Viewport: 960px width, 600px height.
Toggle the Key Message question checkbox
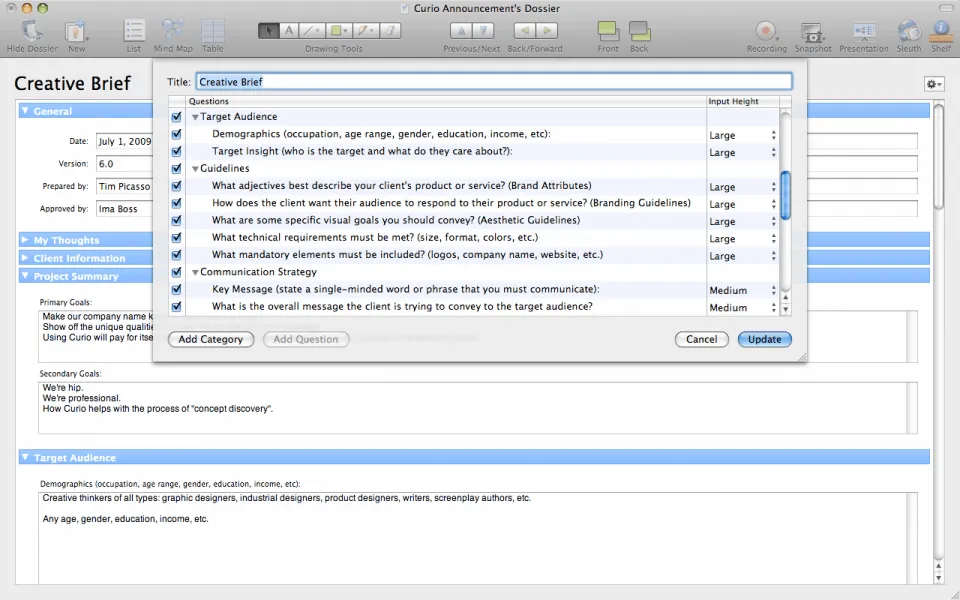pyautogui.click(x=177, y=290)
